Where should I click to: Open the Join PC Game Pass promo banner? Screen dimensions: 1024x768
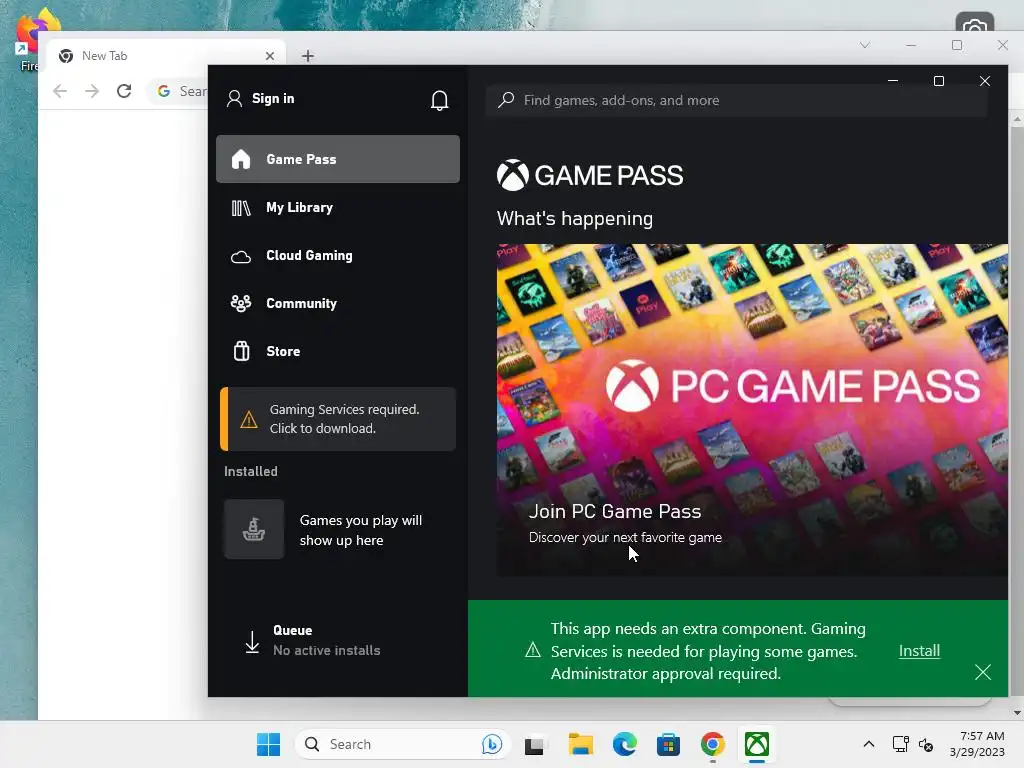(752, 410)
